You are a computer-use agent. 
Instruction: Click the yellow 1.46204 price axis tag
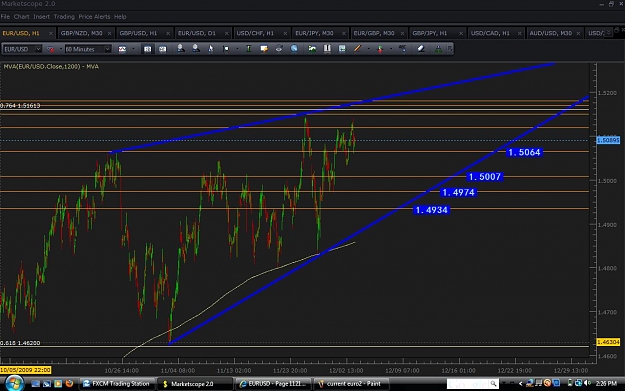tap(608, 342)
